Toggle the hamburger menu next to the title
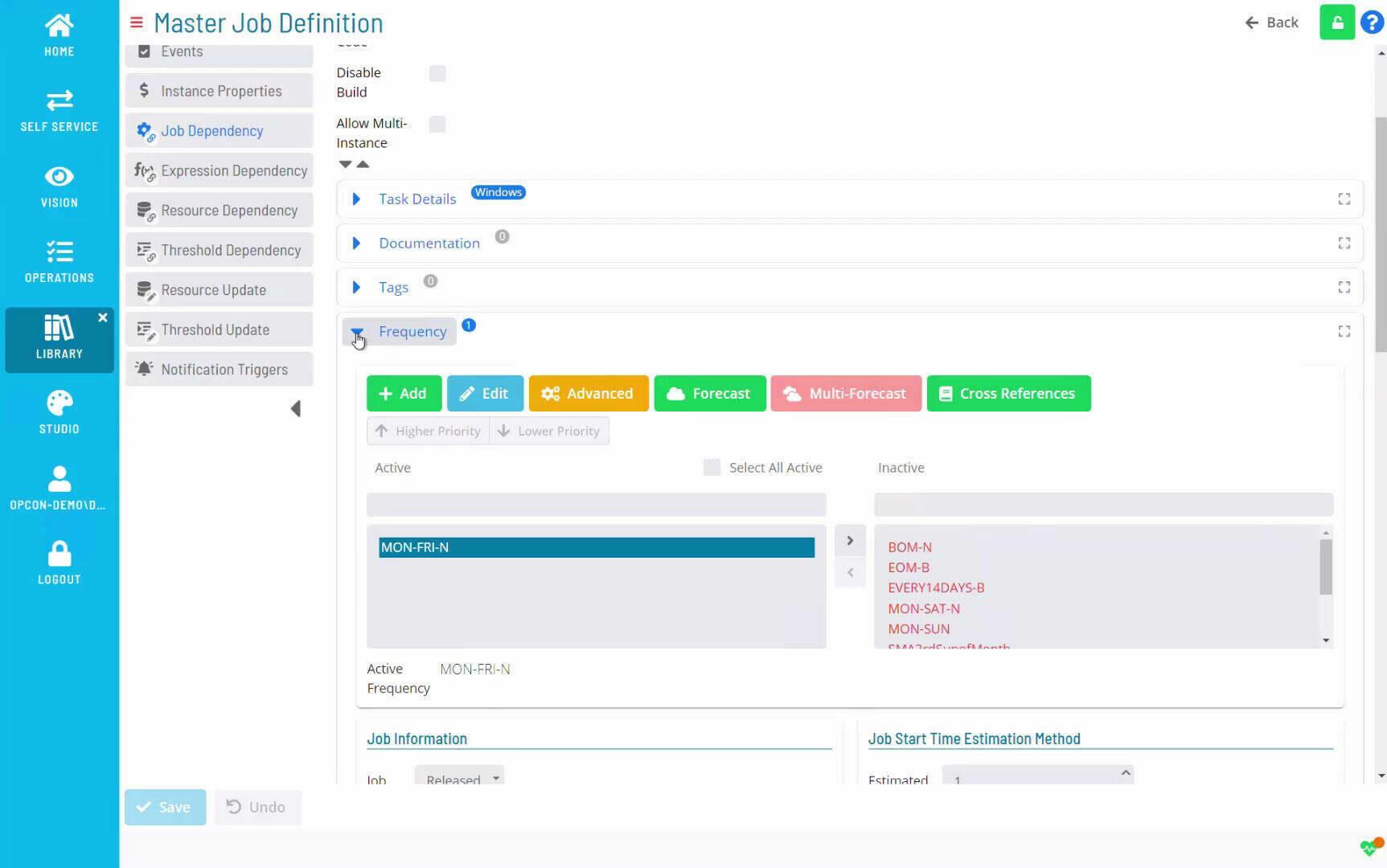 pyautogui.click(x=137, y=23)
